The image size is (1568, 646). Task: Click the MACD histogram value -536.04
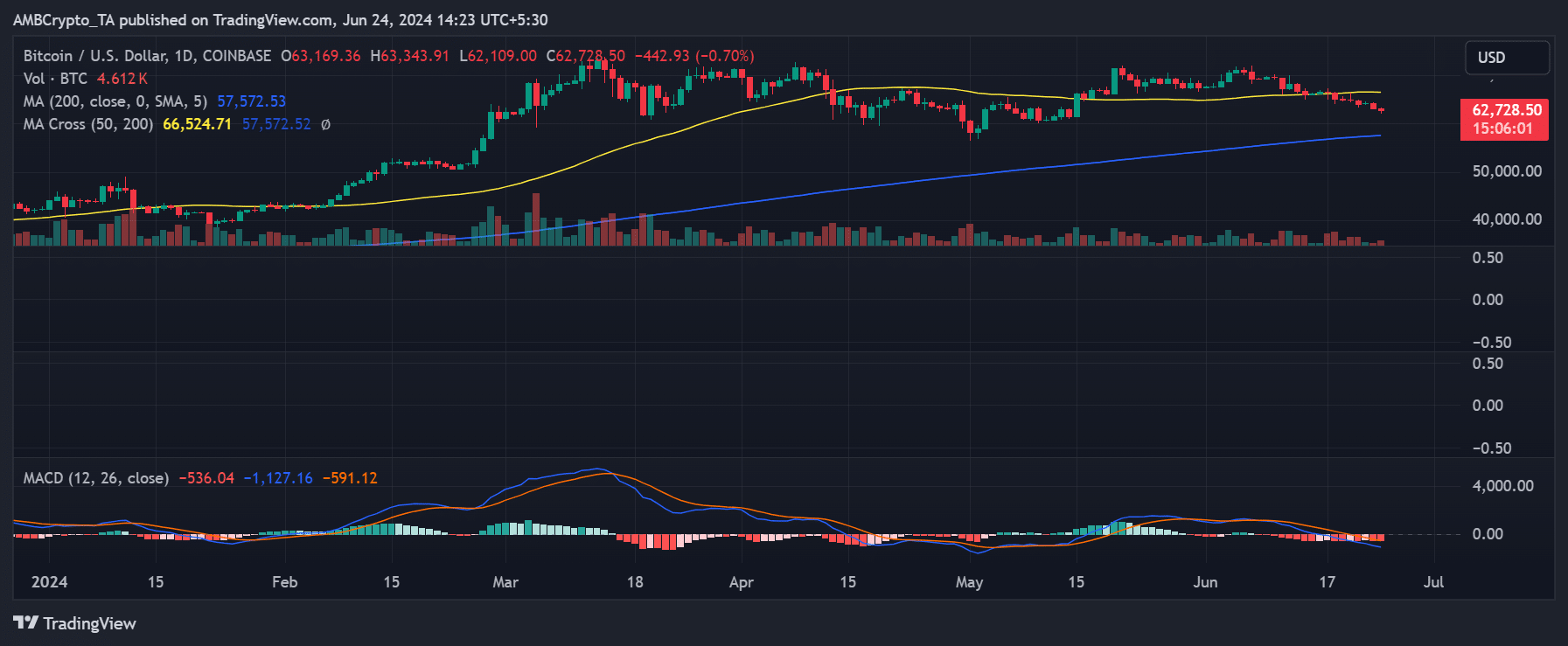tap(206, 478)
